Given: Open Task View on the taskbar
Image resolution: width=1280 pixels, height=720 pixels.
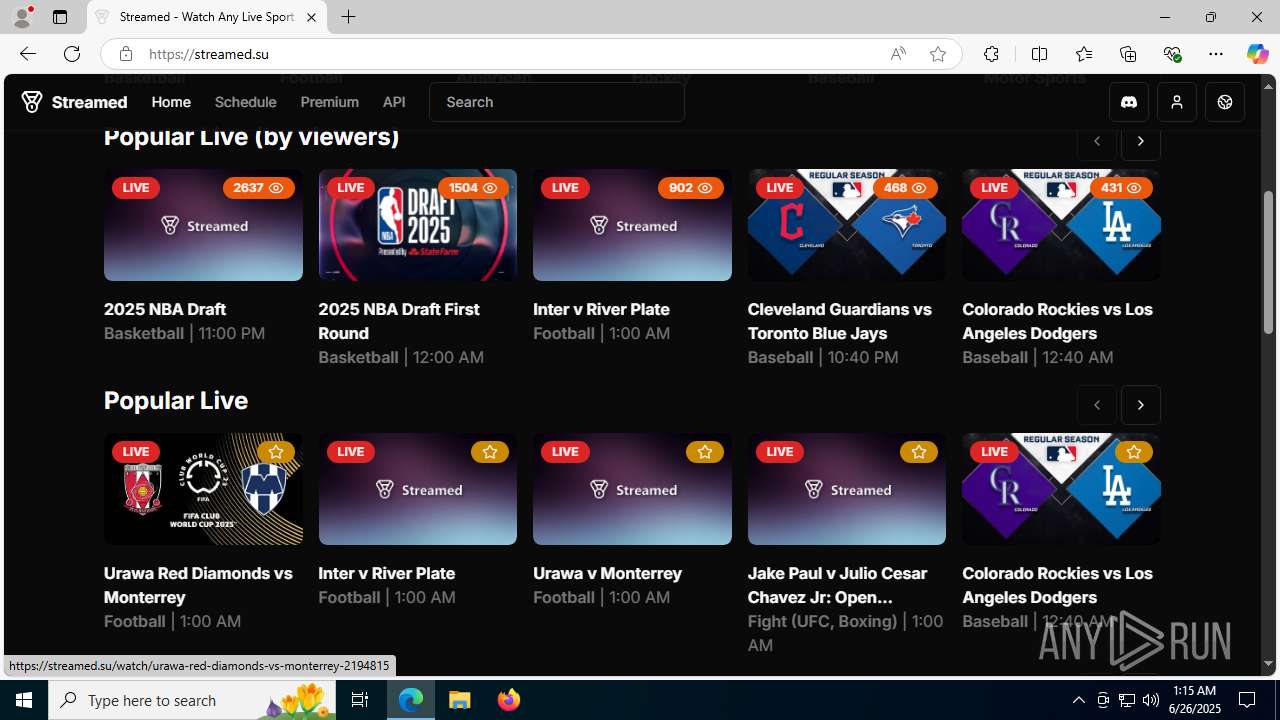Looking at the screenshot, I should [x=360, y=700].
